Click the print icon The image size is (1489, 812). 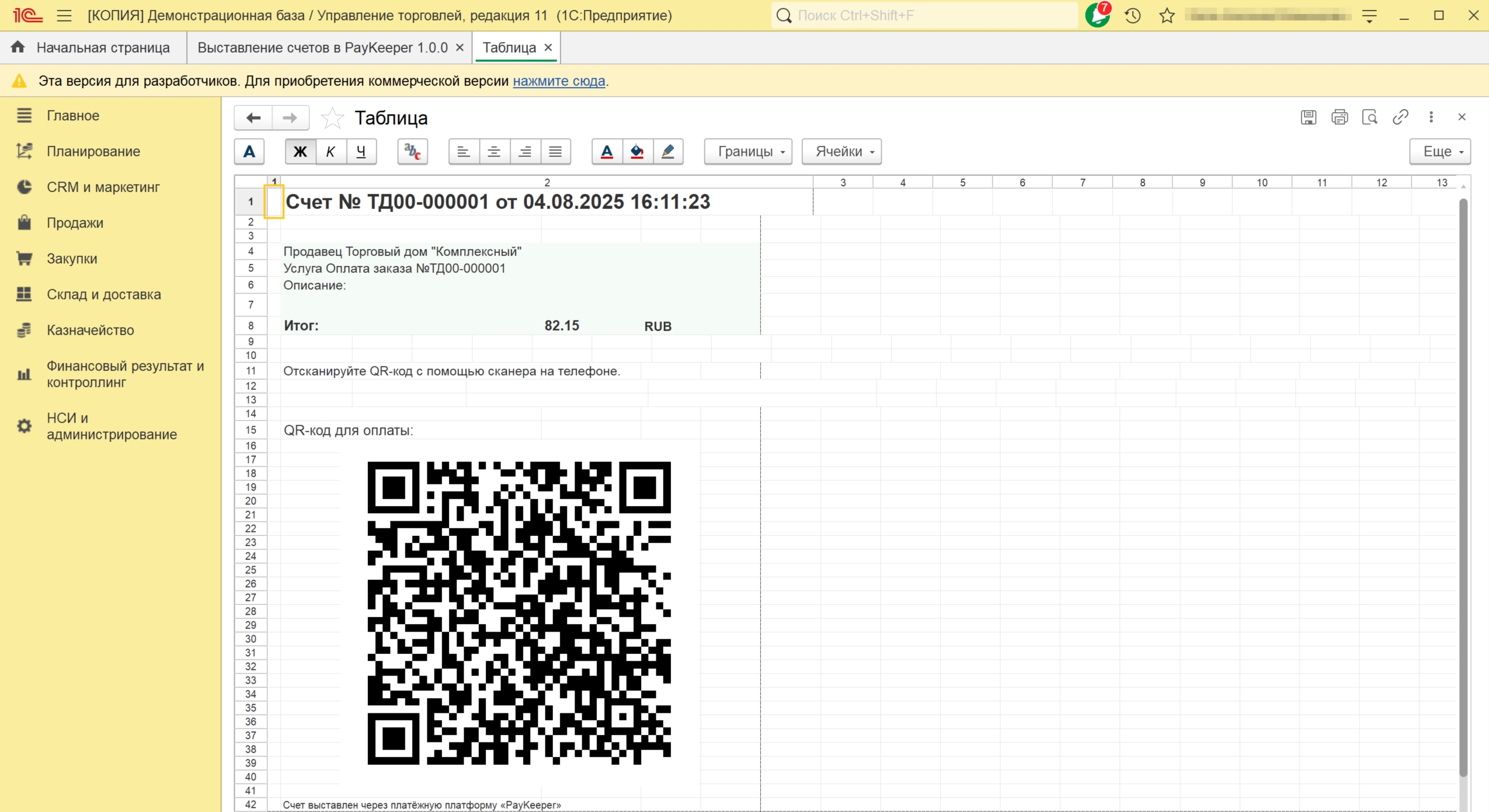pyautogui.click(x=1339, y=117)
